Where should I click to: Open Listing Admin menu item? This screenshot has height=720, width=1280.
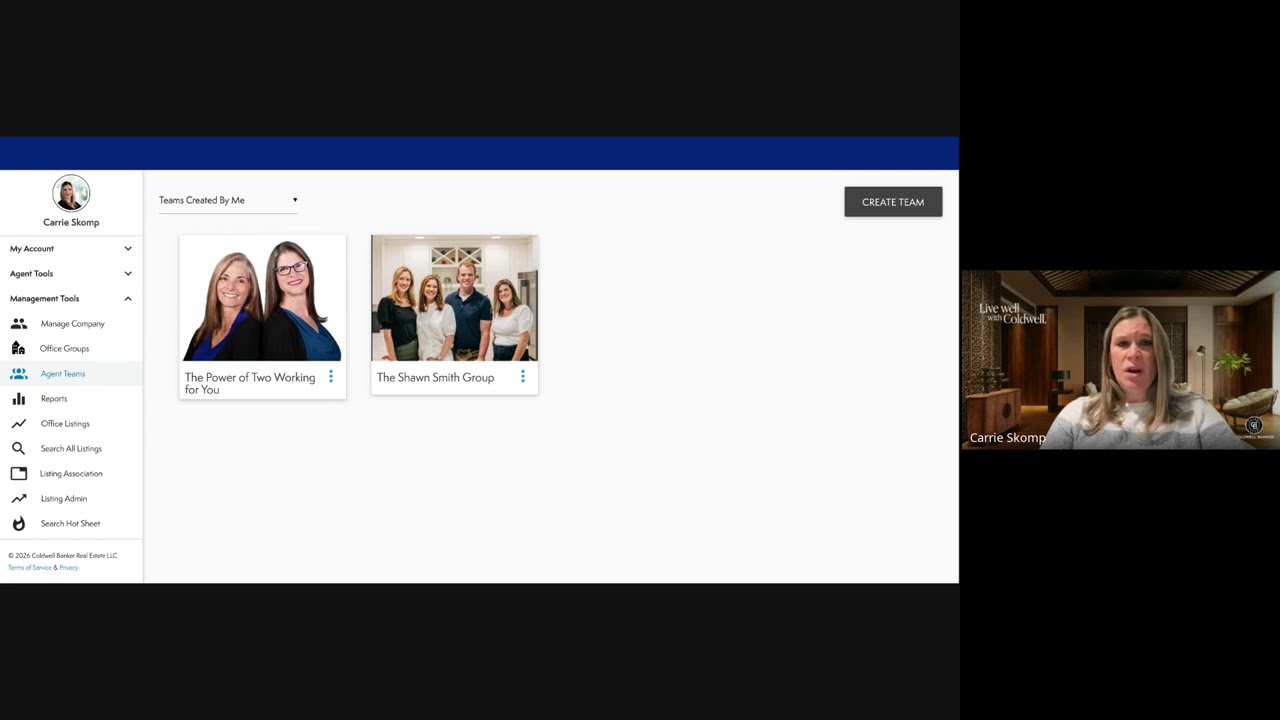point(71,499)
